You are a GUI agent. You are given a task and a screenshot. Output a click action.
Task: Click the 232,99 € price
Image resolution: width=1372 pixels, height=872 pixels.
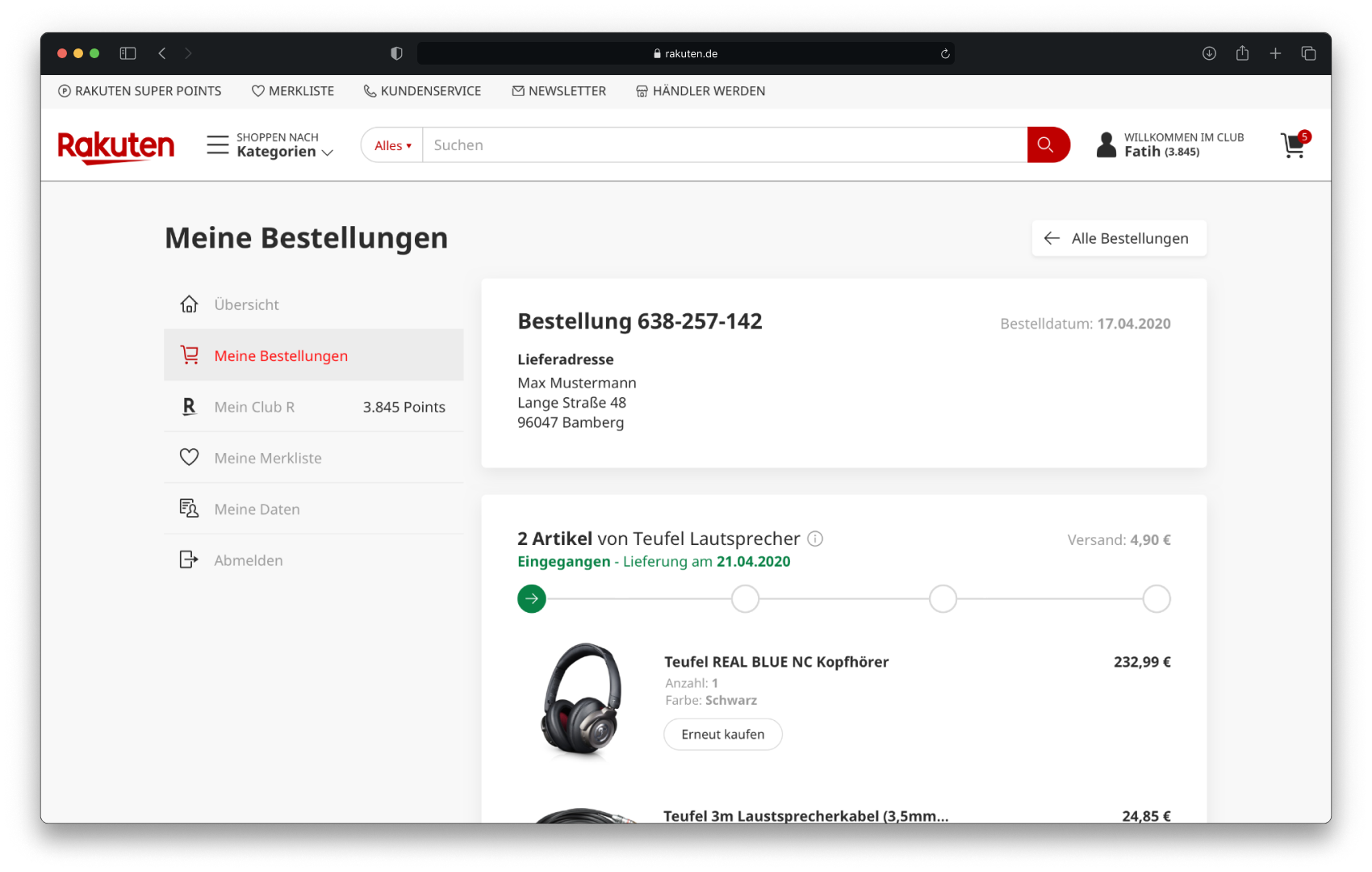coord(1142,662)
